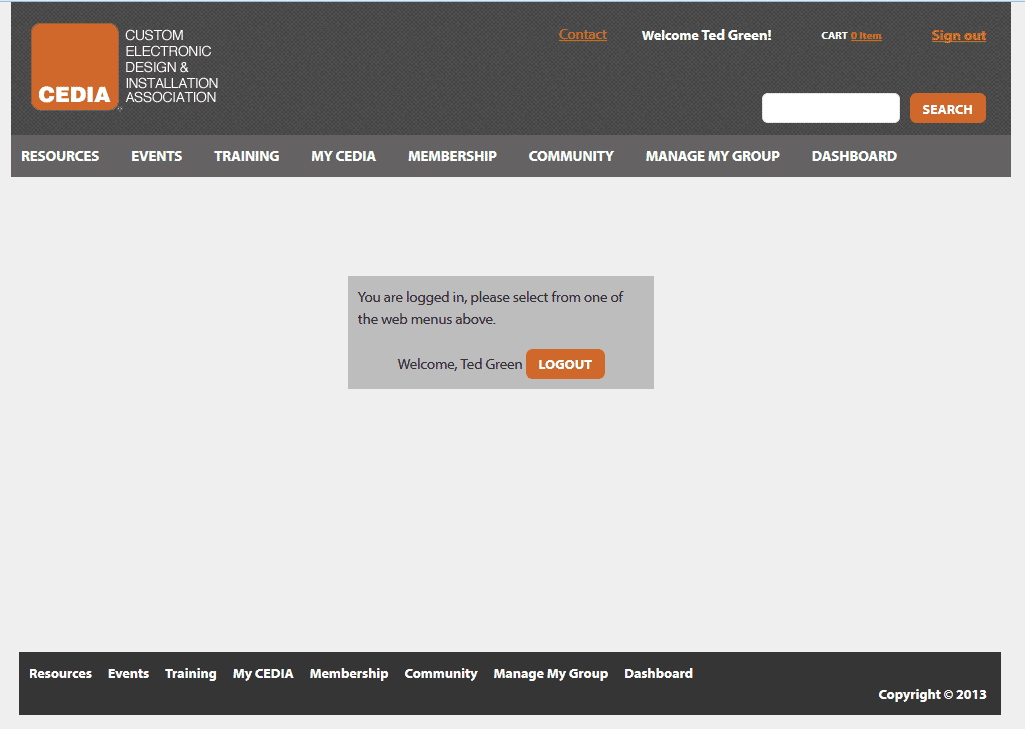Viewport: 1025px width, 729px height.
Task: Click the footer Manage My Group link
Action: pyautogui.click(x=550, y=673)
